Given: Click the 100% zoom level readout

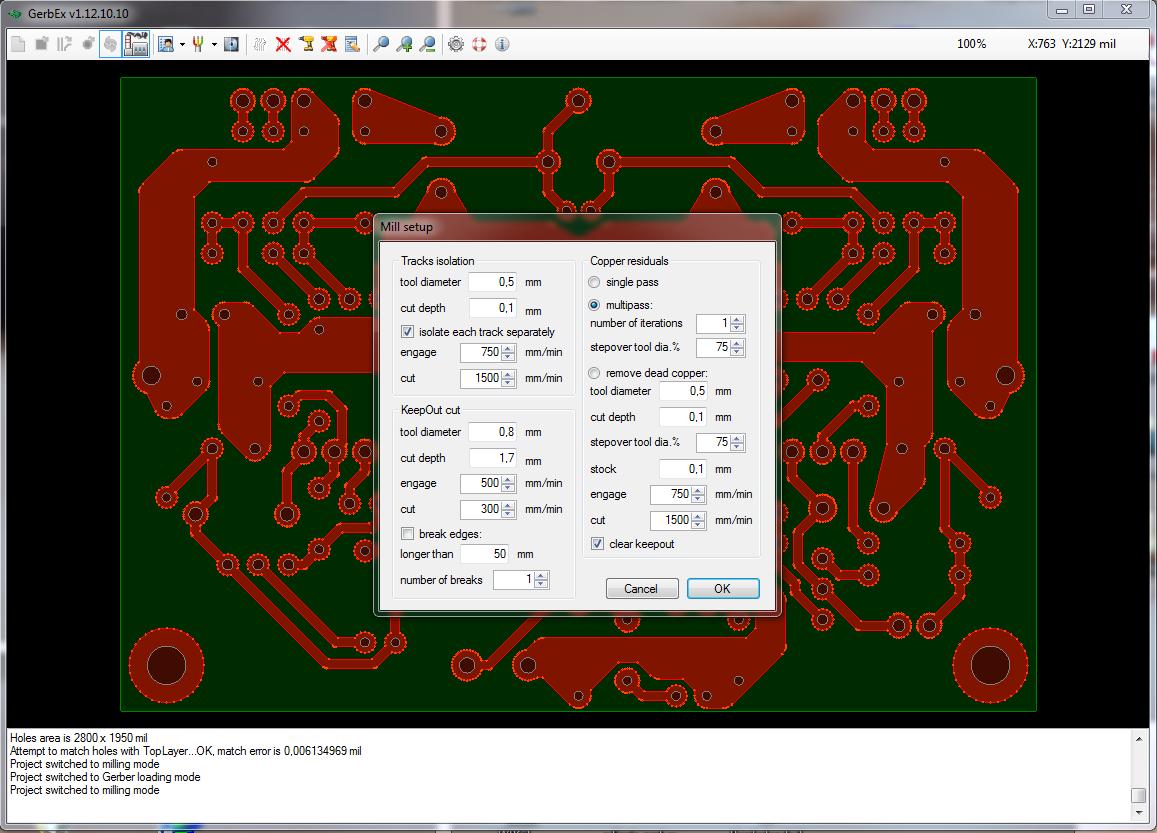Looking at the screenshot, I should (971, 44).
